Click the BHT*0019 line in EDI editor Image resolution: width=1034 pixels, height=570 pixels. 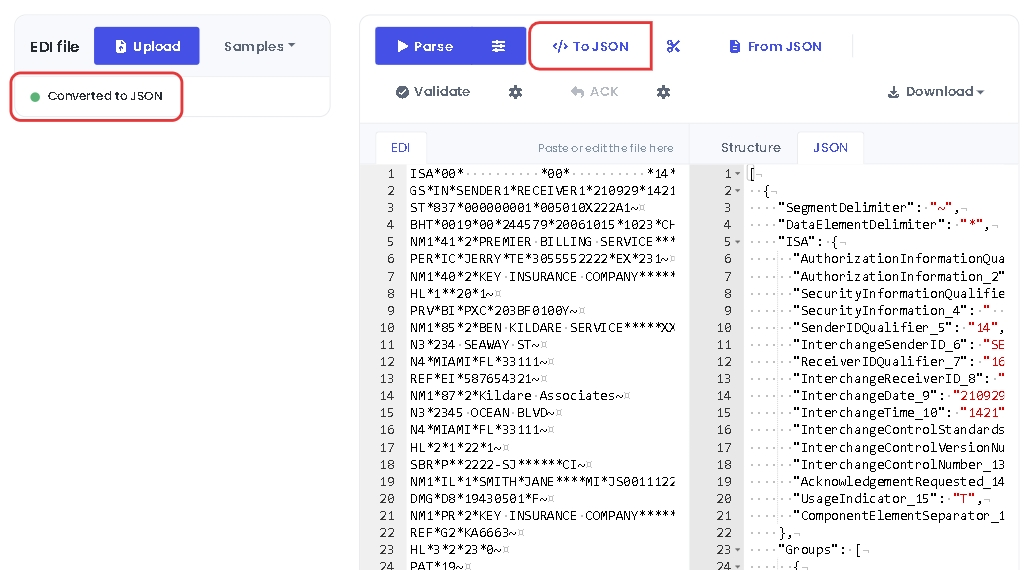tap(542, 225)
